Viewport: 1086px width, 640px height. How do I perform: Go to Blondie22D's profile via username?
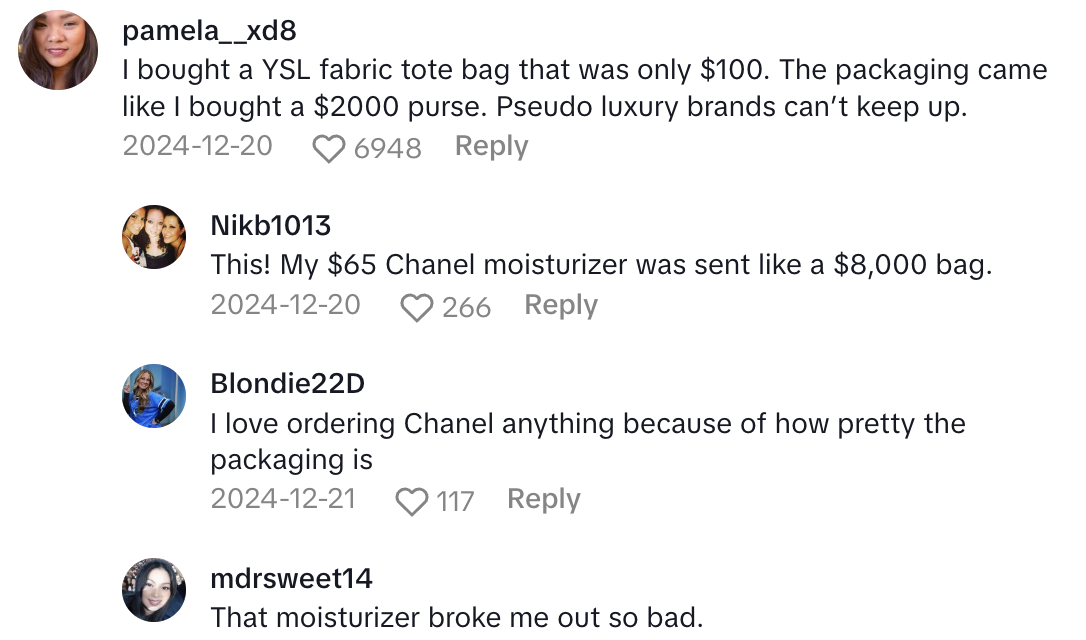287,383
